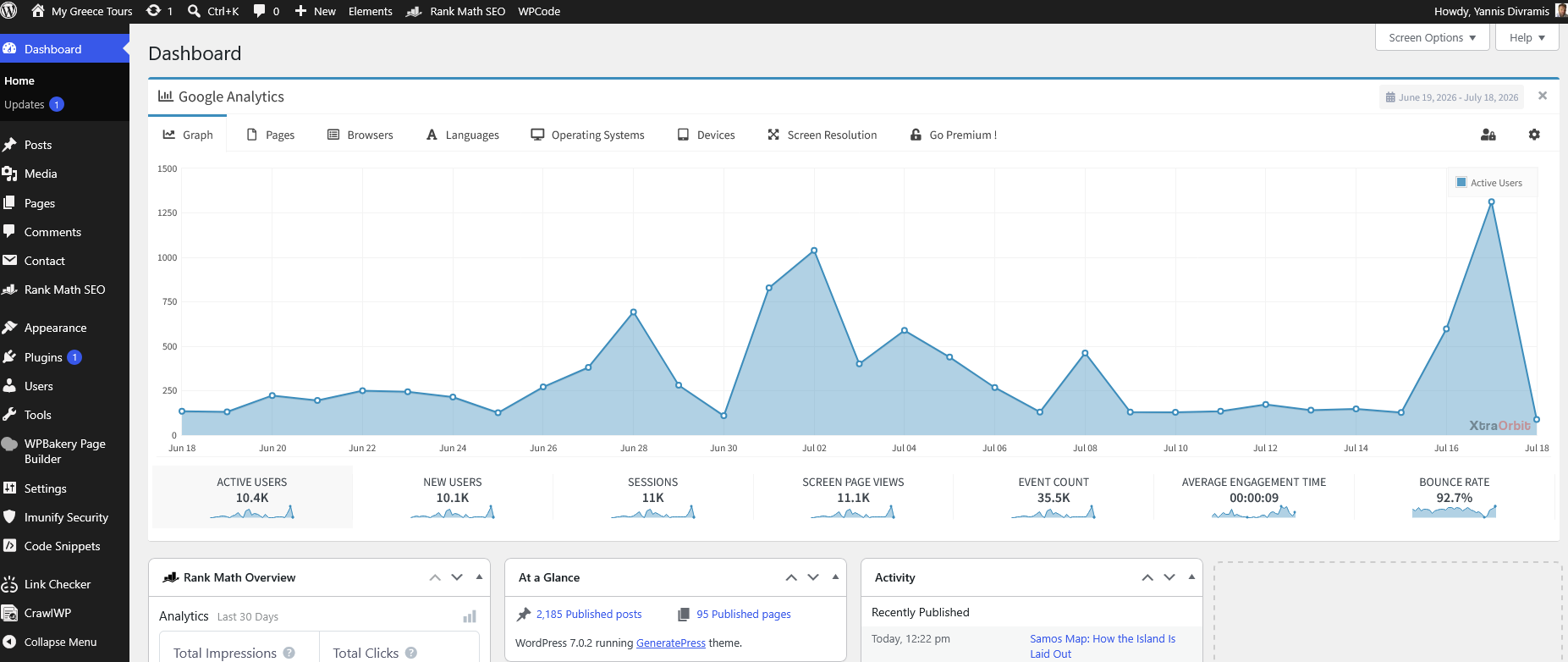Image resolution: width=1568 pixels, height=662 pixels.
Task: Select the Devices analytics tab
Action: pos(707,135)
